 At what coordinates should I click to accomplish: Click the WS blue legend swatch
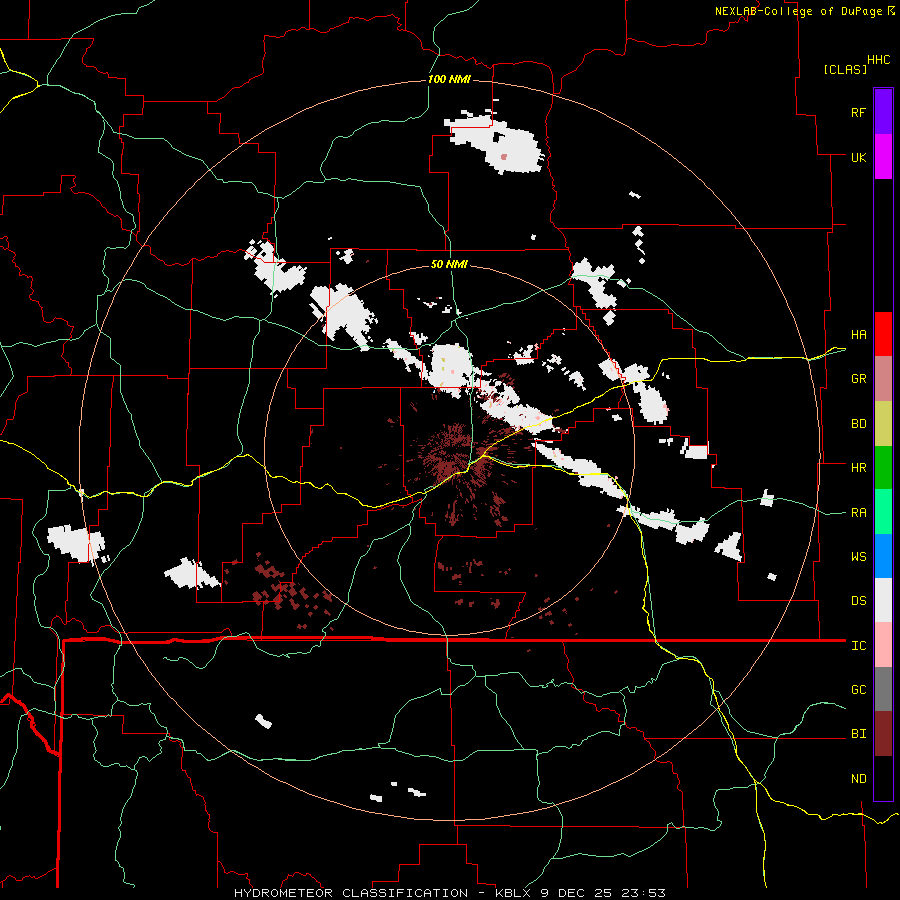[x=883, y=556]
